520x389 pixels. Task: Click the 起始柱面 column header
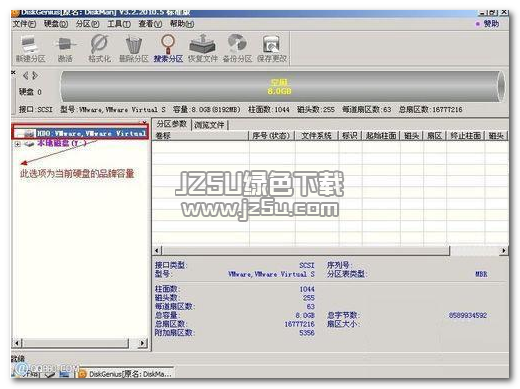coord(381,136)
